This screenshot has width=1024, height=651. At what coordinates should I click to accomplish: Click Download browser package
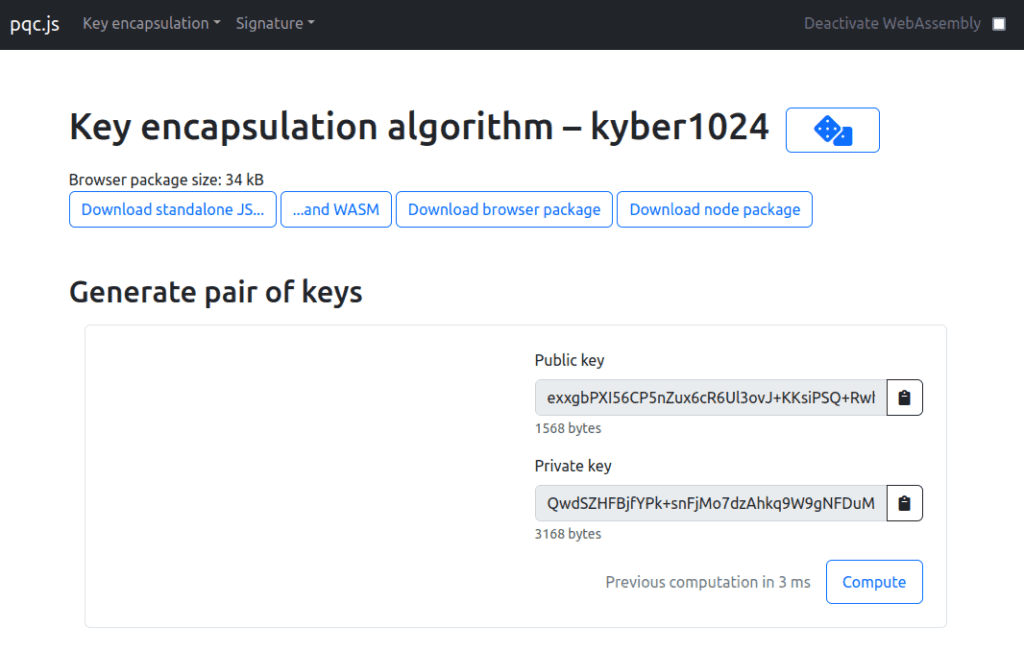(x=504, y=210)
